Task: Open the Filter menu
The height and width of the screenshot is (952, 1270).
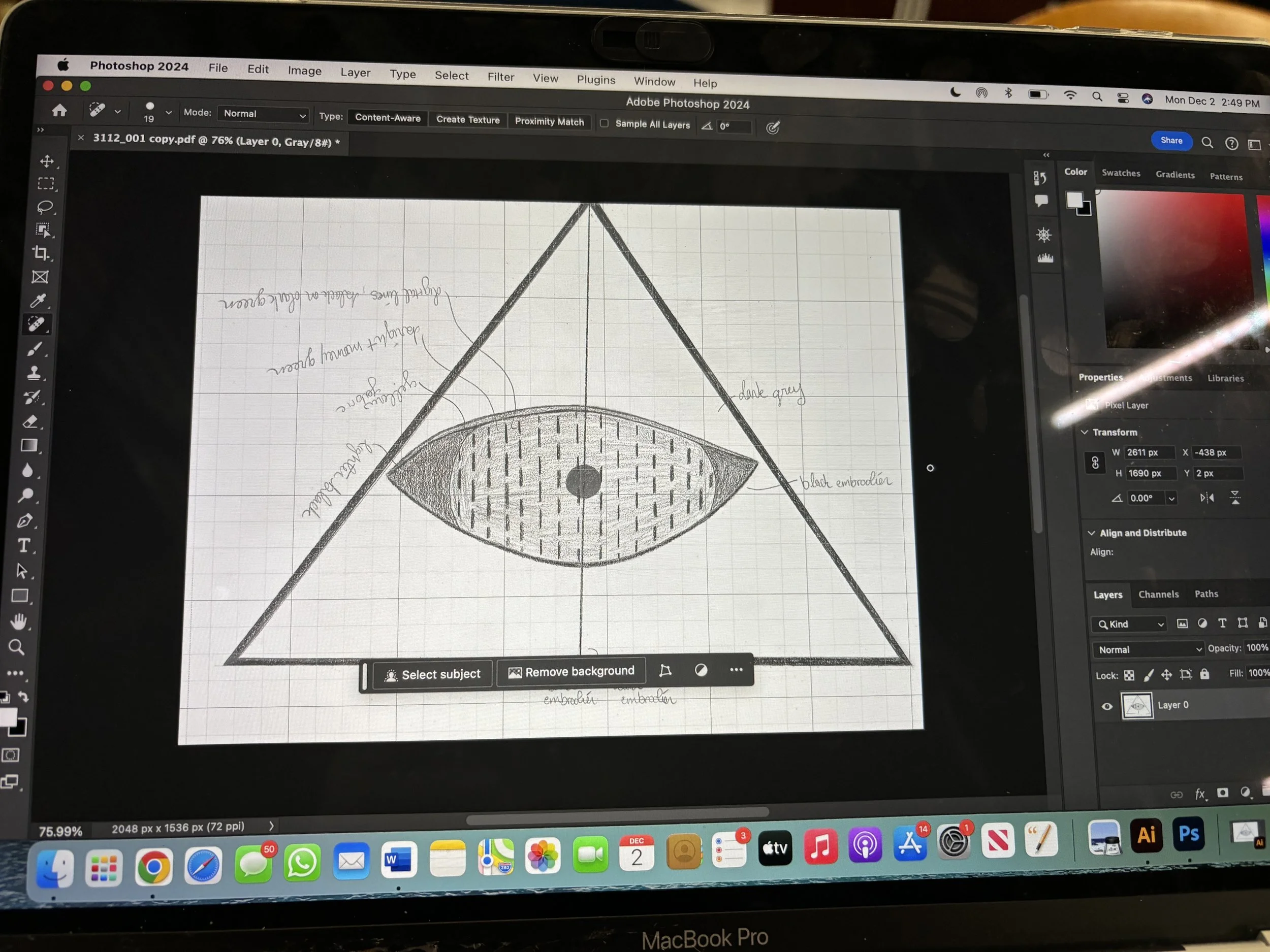Action: [501, 77]
